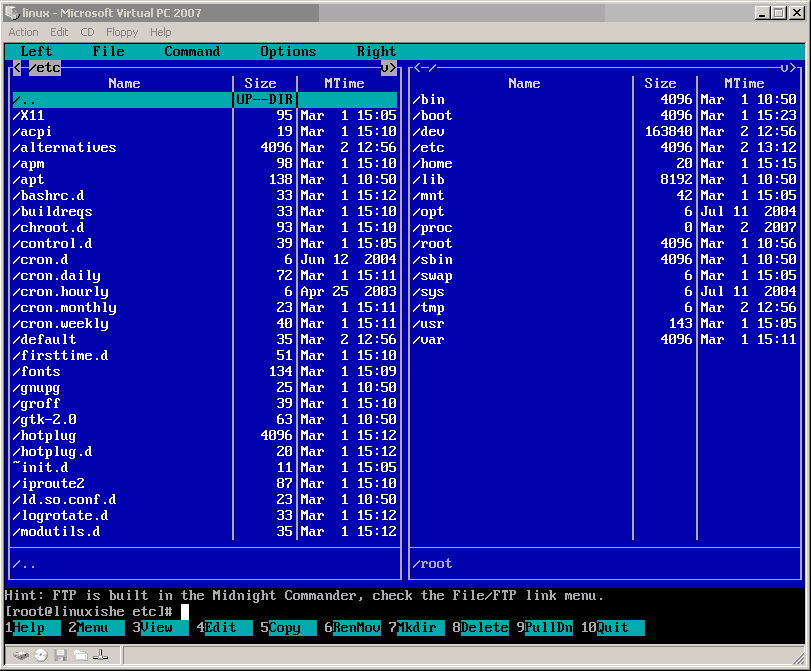Select the /hotplug.d directory row

[205, 452]
